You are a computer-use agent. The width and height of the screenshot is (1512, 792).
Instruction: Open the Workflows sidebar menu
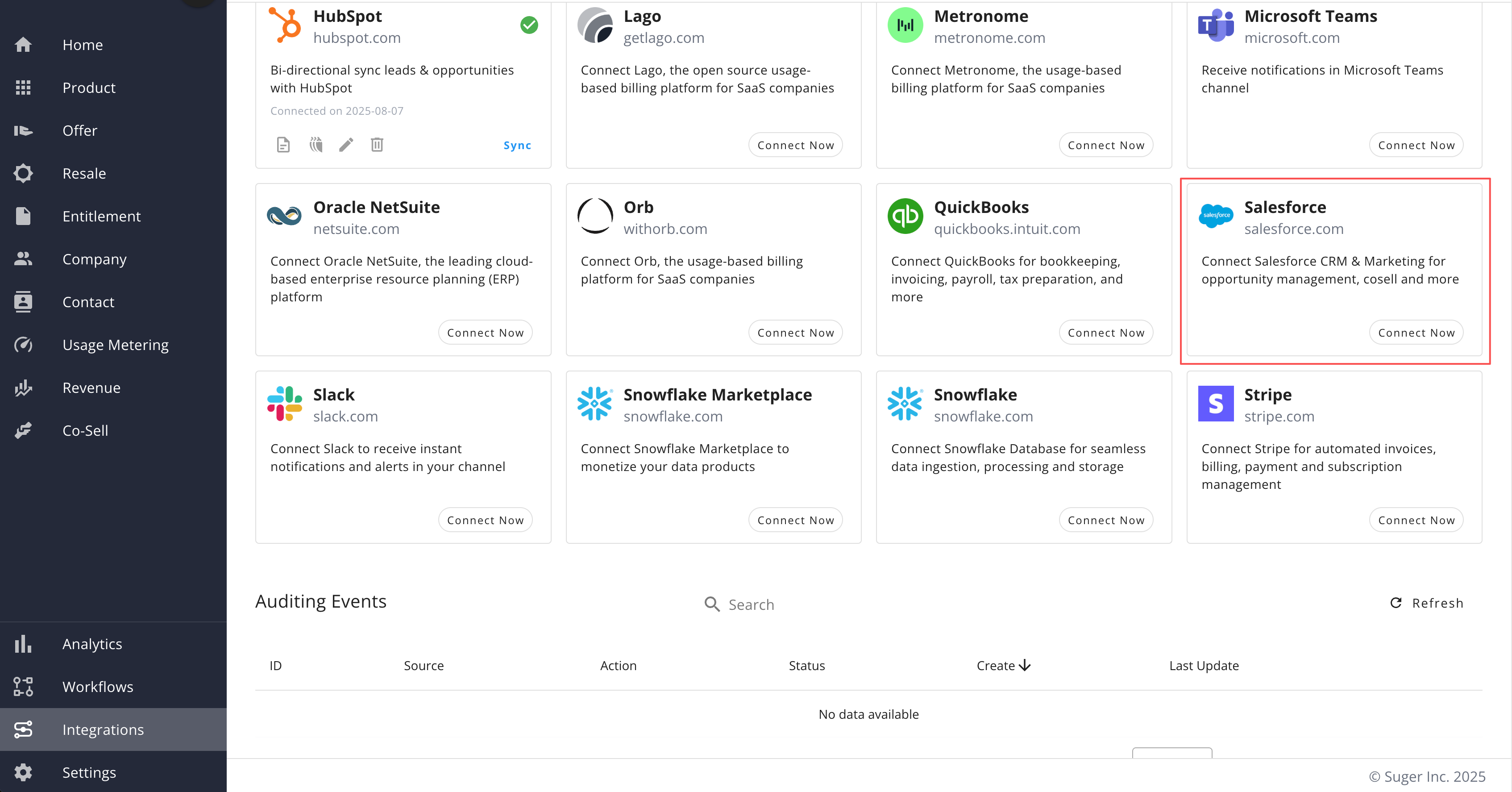click(x=97, y=687)
